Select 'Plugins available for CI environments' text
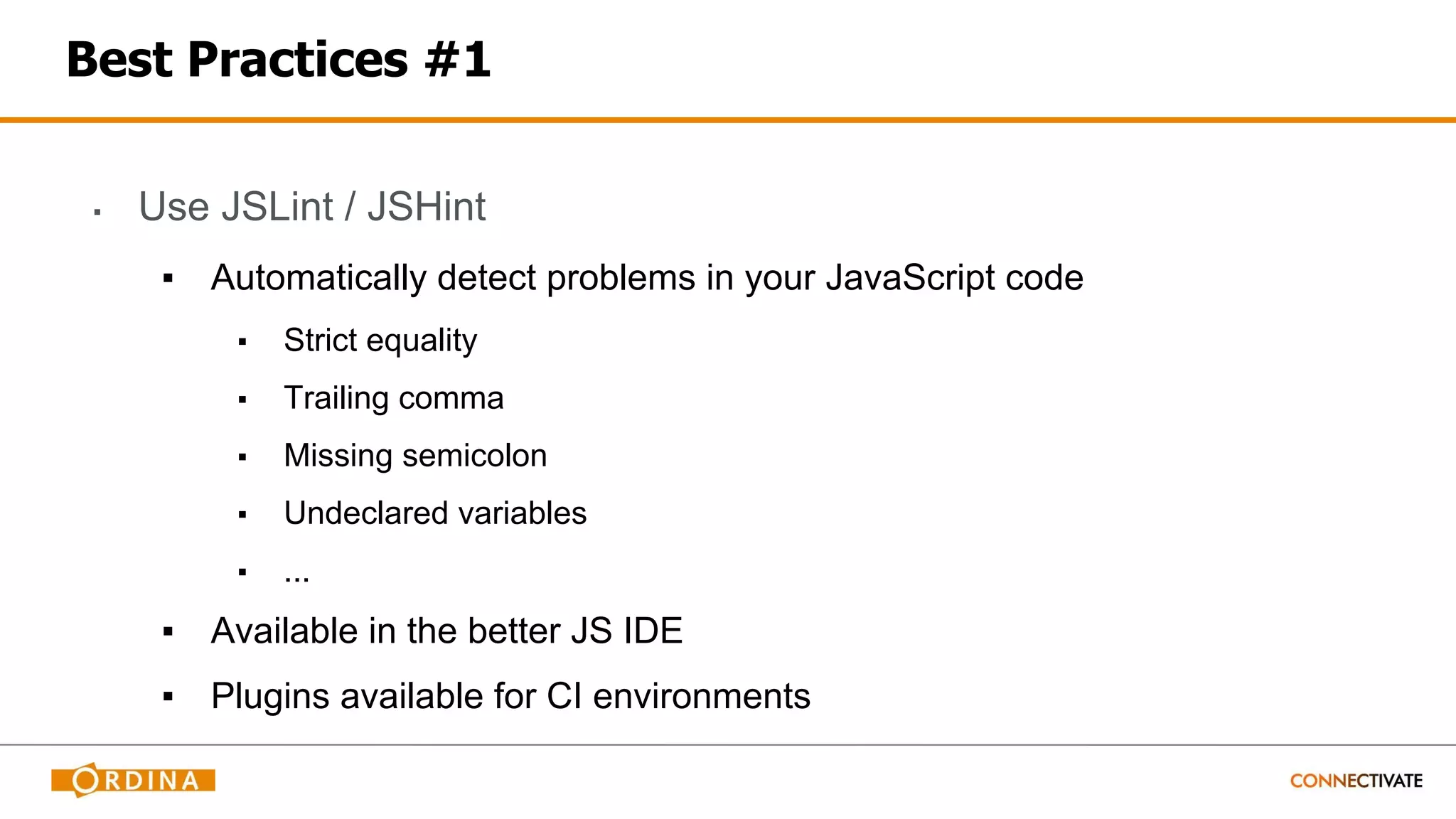 tap(510, 696)
